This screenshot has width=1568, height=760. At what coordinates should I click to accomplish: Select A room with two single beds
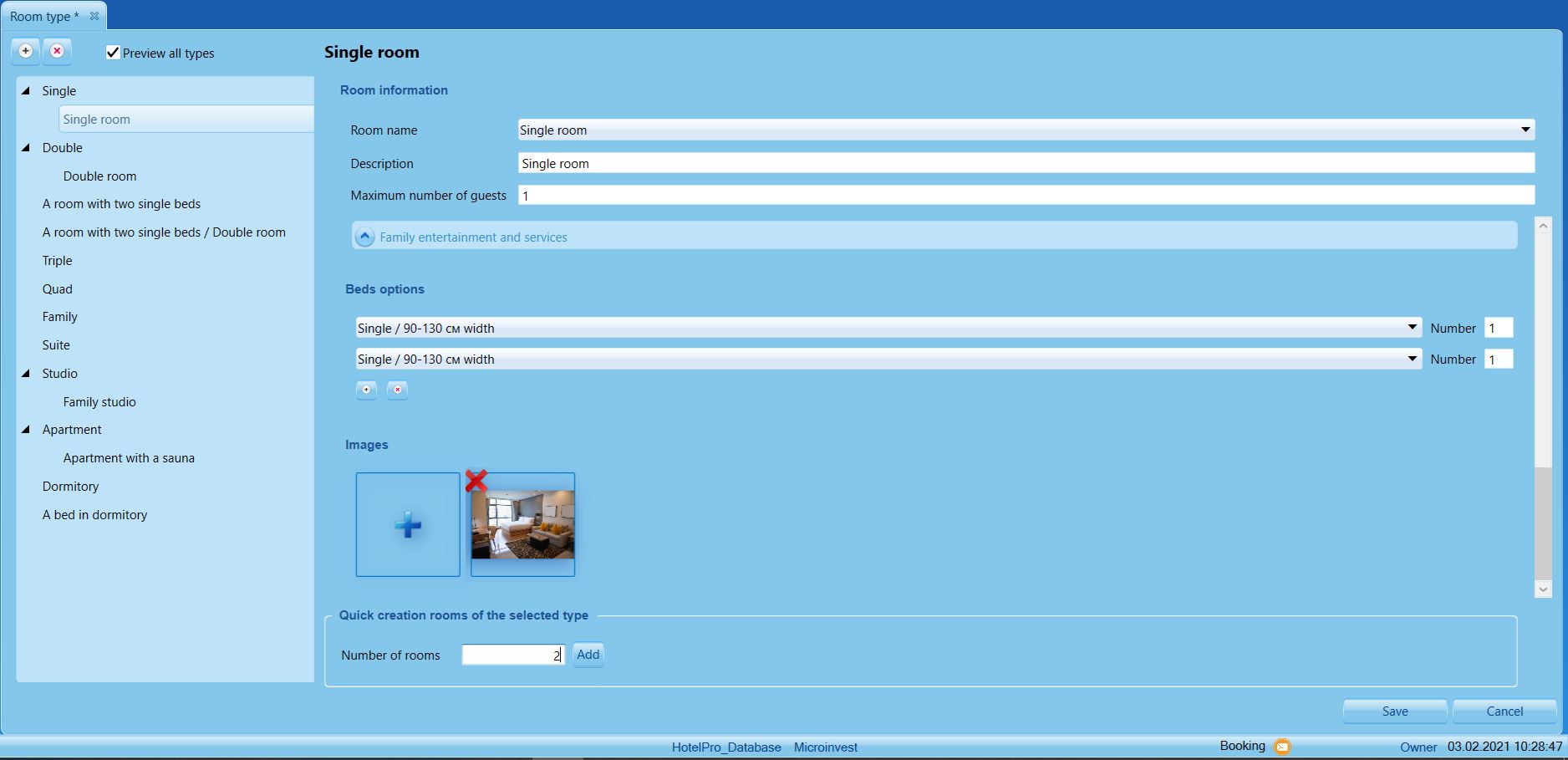(121, 204)
